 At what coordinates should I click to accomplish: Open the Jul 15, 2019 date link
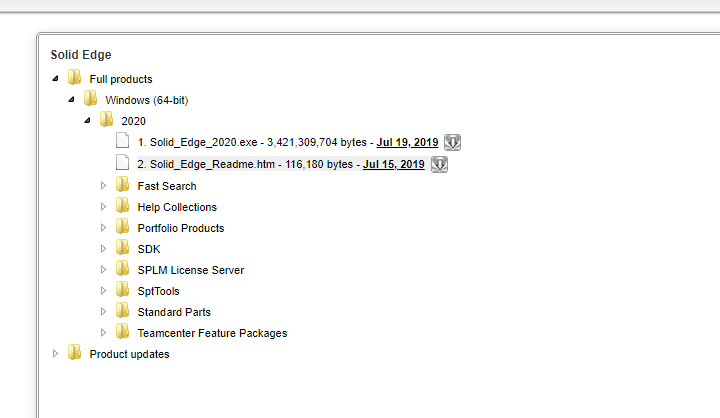pos(394,164)
